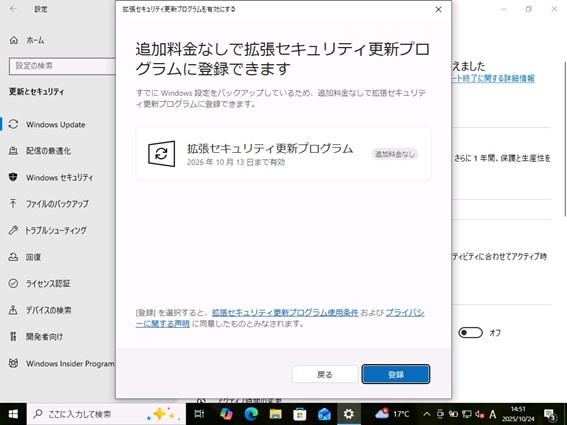The width and height of the screenshot is (567, 425).
Task: Click the taskbar search box
Action: [106, 414]
